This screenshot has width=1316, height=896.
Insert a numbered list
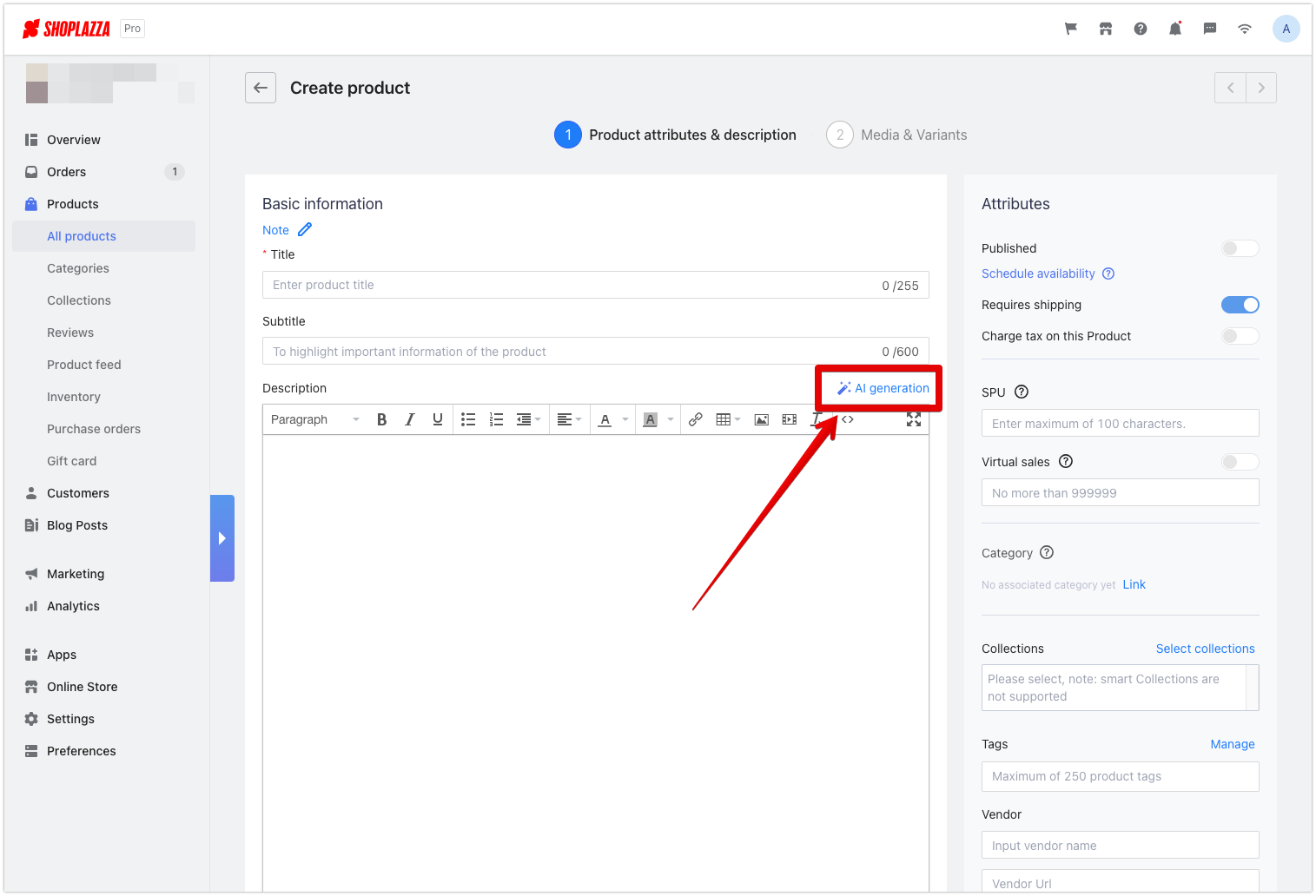[x=496, y=419]
